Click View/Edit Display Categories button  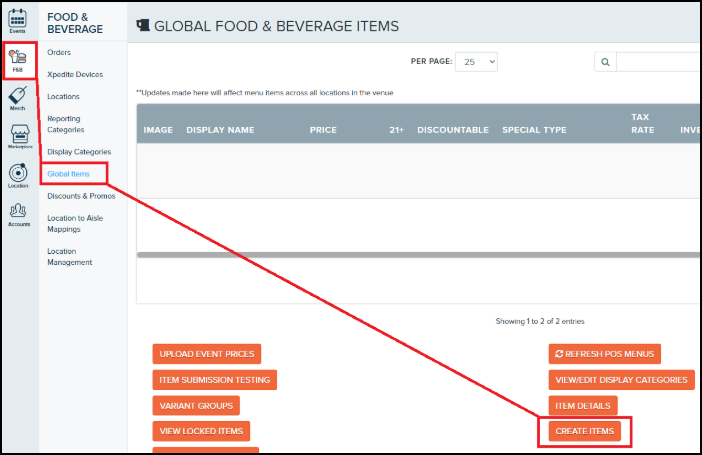(x=621, y=380)
